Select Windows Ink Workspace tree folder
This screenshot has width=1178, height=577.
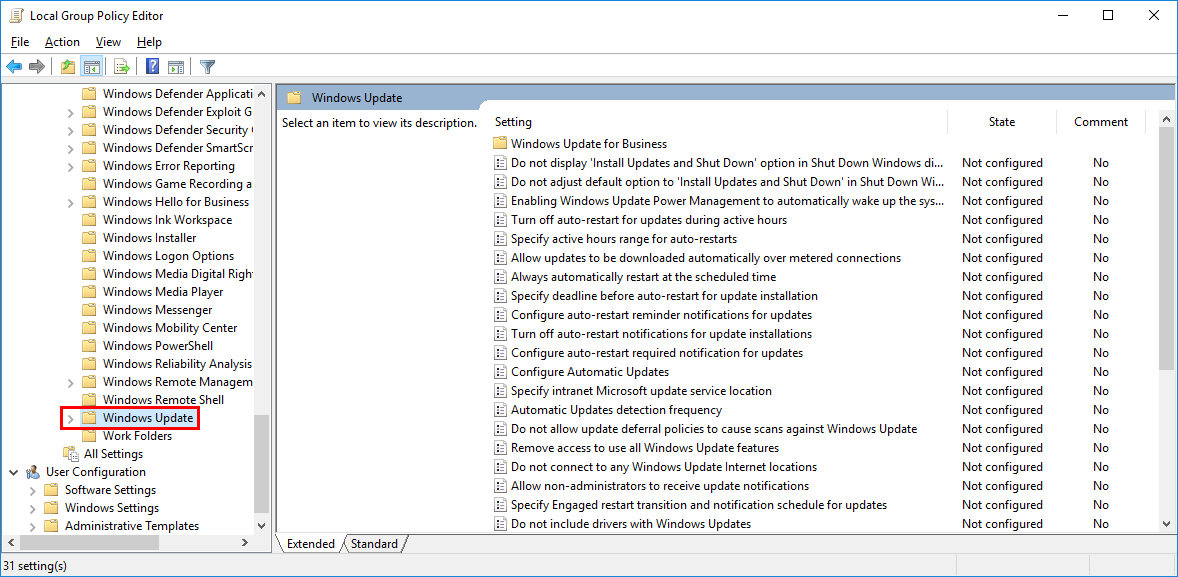[x=168, y=219]
